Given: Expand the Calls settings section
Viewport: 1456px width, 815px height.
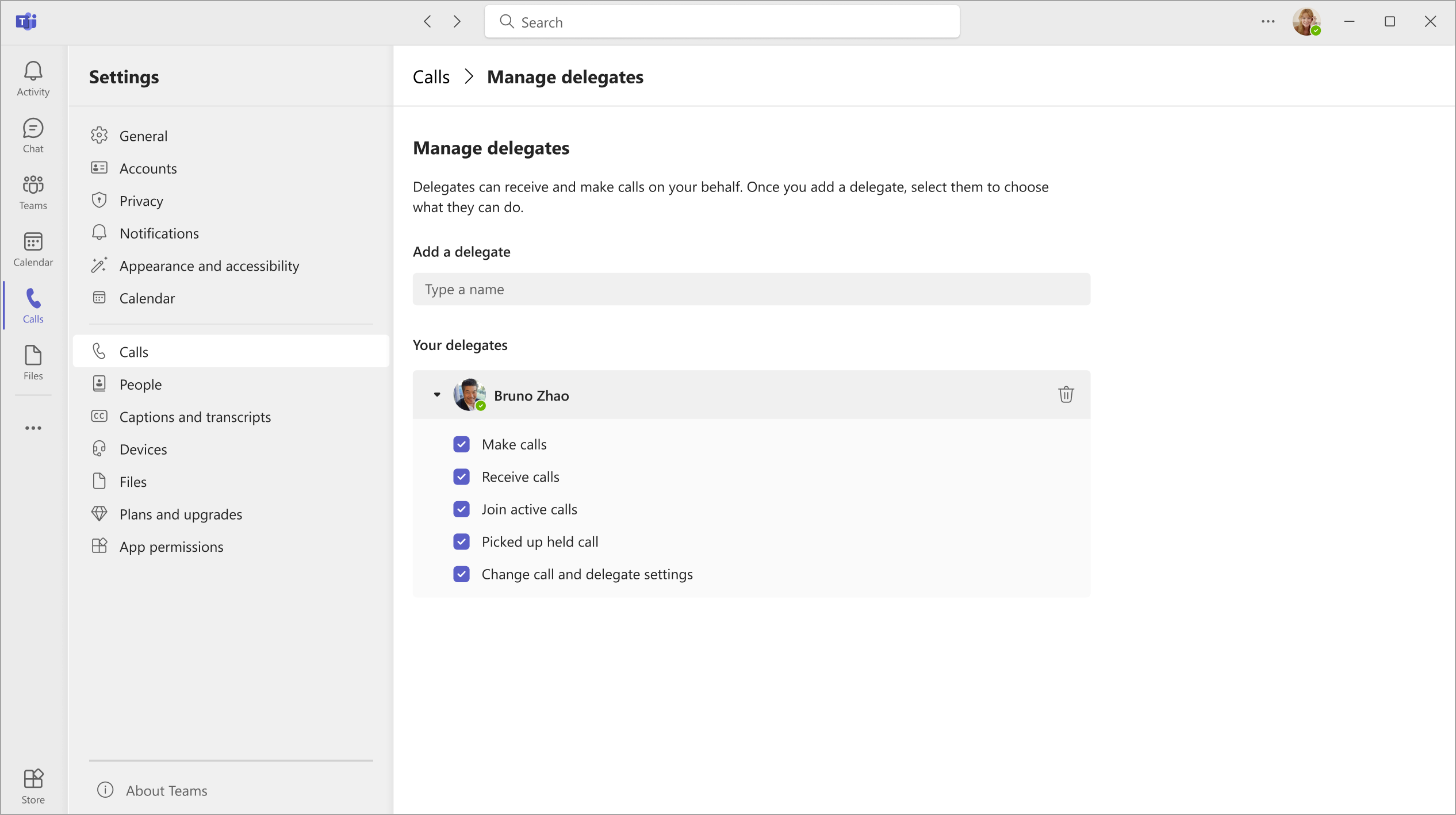Looking at the screenshot, I should point(134,352).
